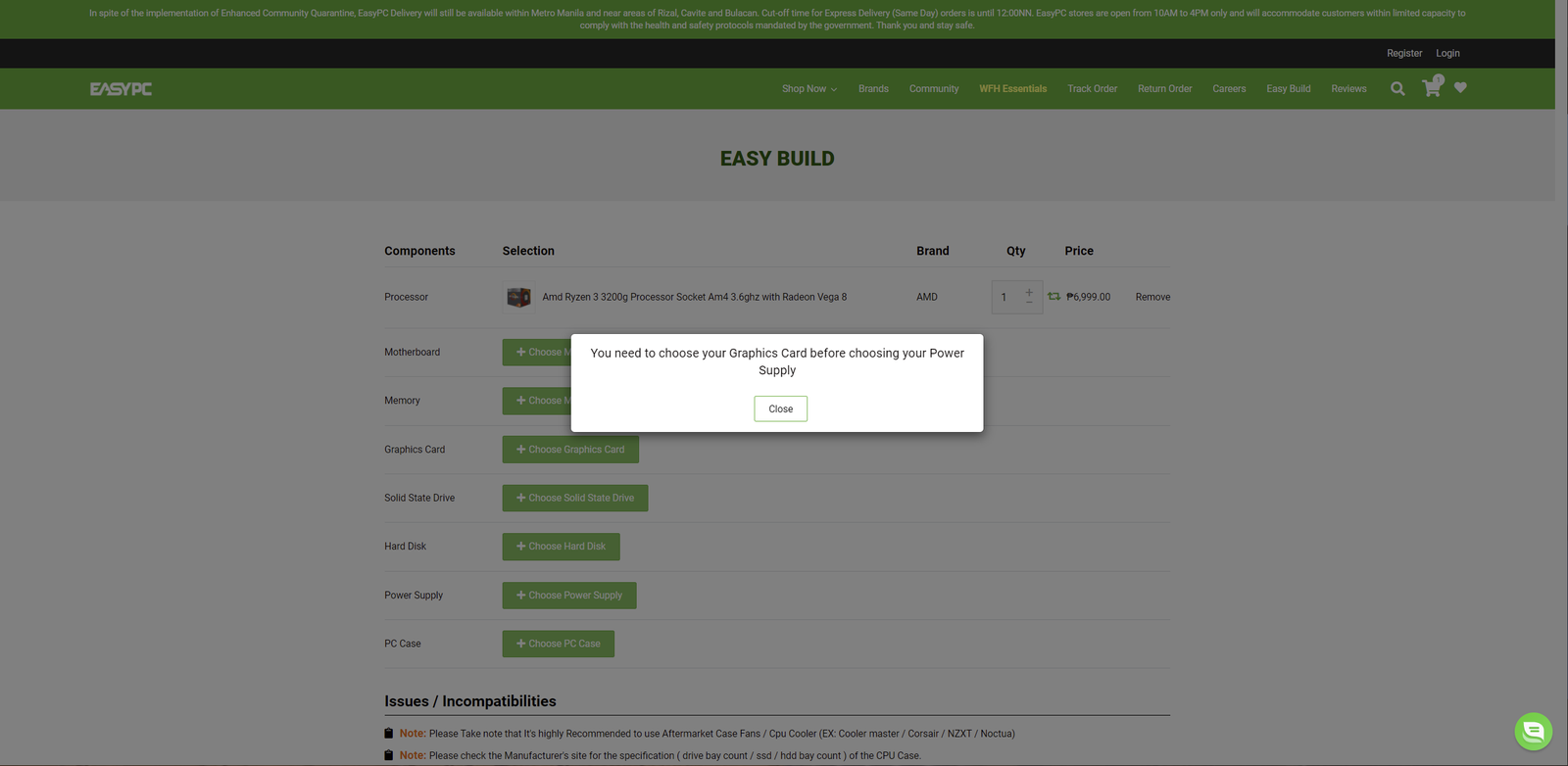1568x766 pixels.
Task: Click the processor quantity input field
Action: pyautogui.click(x=1006, y=297)
